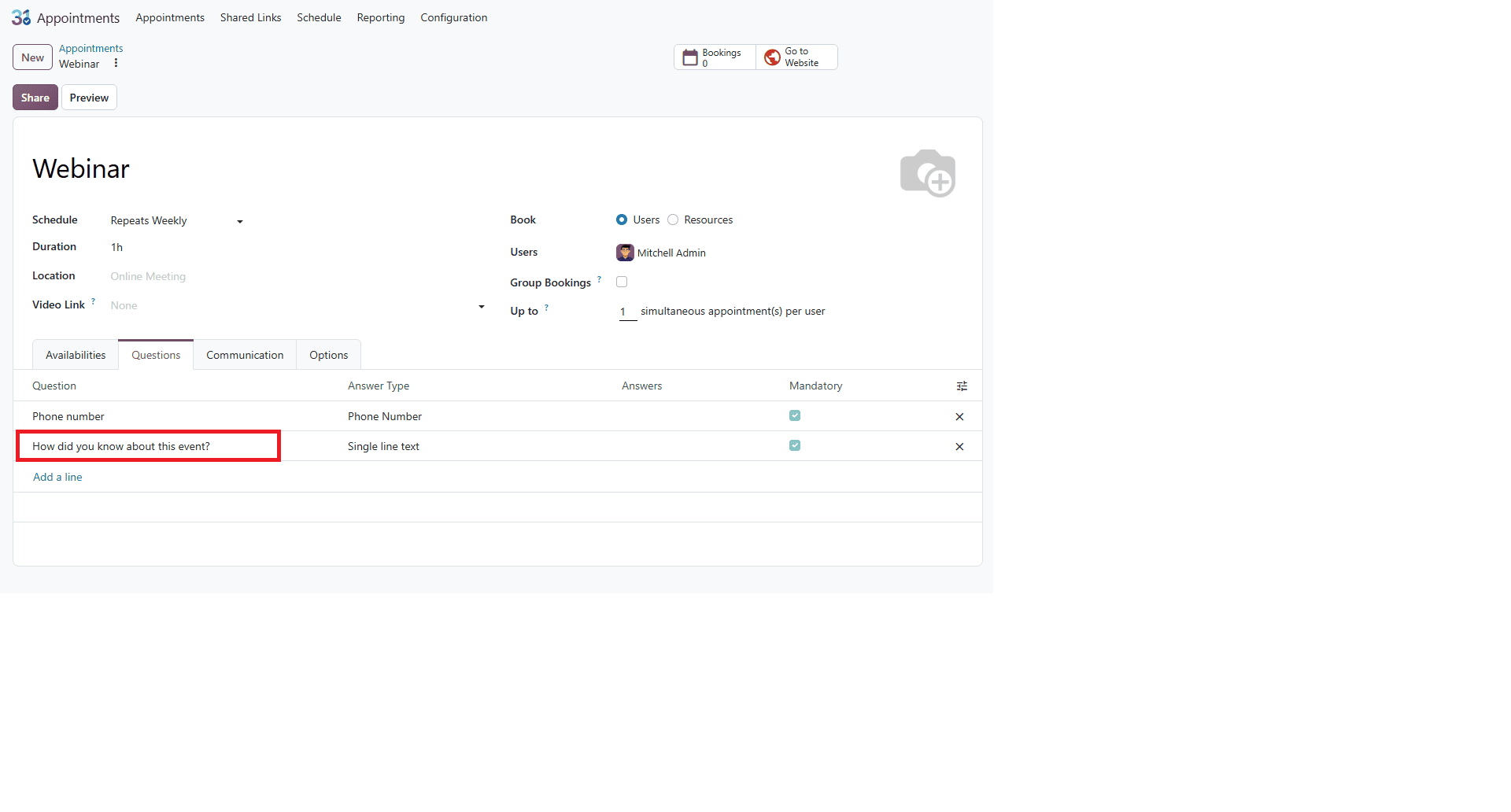Click the Location input field
The width and height of the screenshot is (1511, 812).
click(x=297, y=276)
